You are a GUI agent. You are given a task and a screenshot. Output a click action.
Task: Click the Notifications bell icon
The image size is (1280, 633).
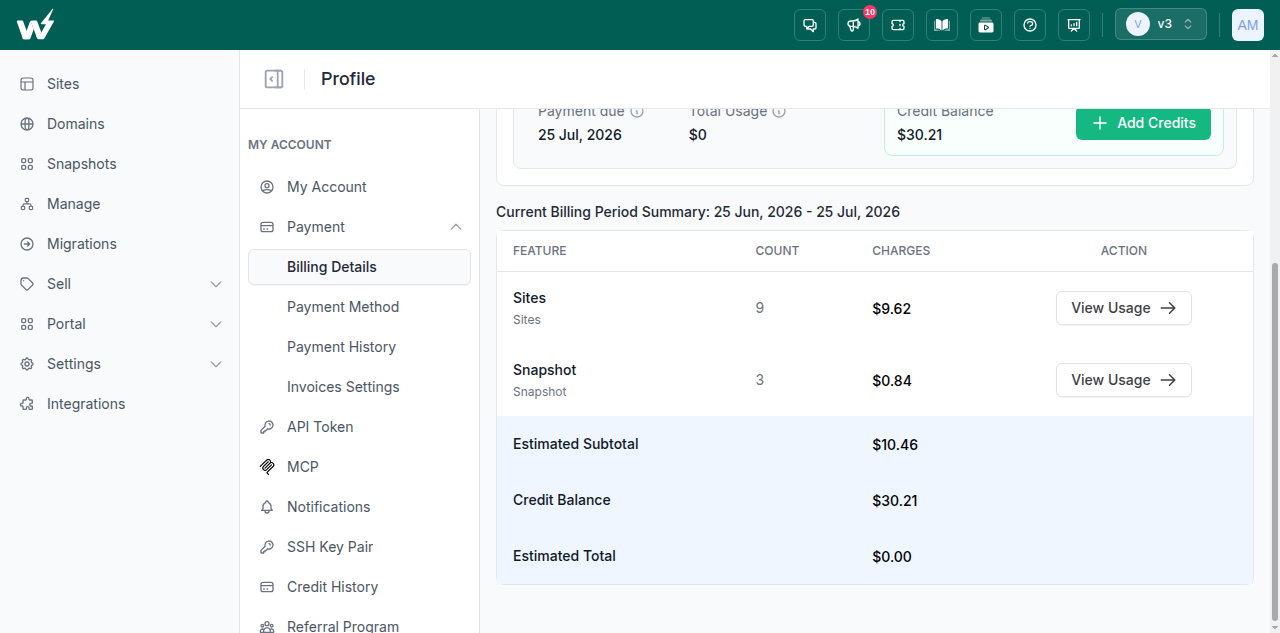point(267,507)
